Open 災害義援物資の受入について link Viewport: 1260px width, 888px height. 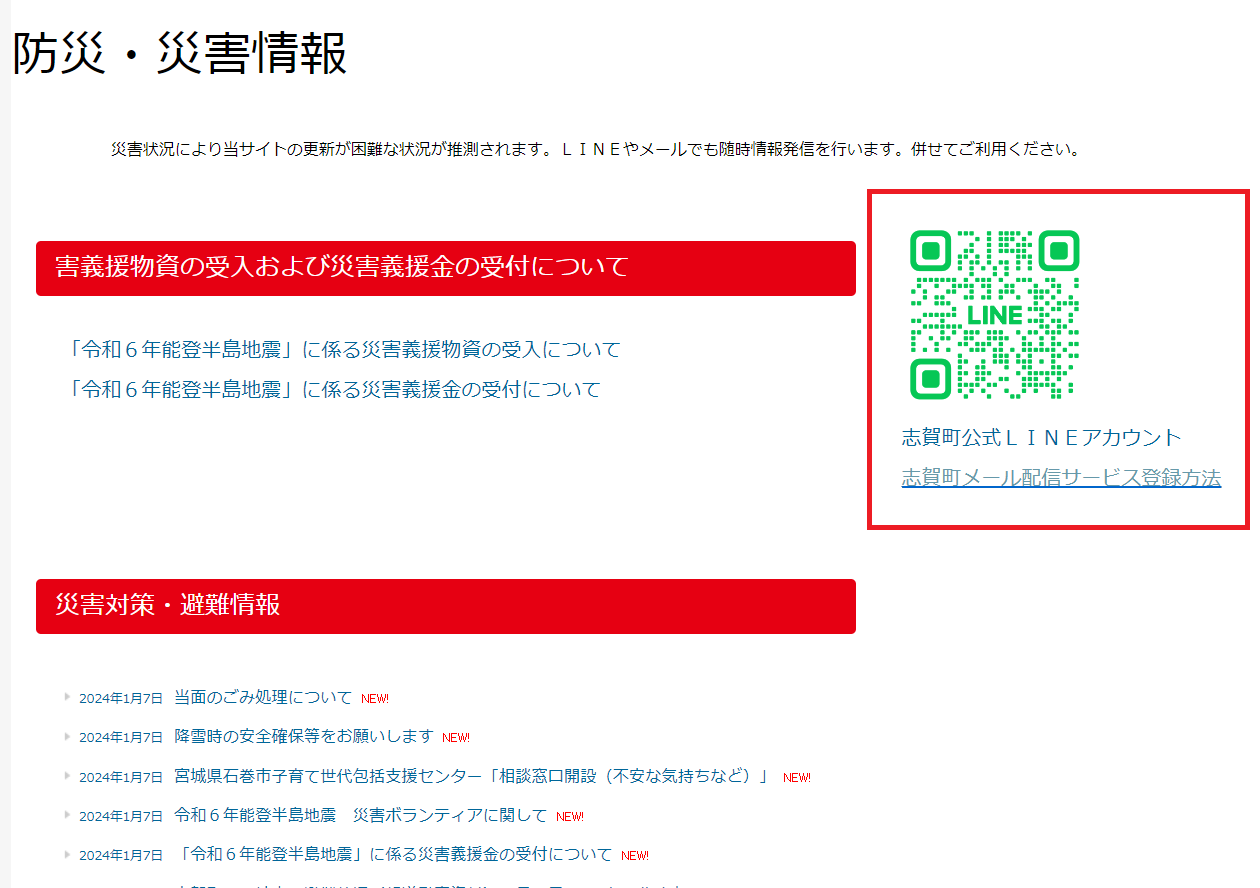[x=343, y=349]
